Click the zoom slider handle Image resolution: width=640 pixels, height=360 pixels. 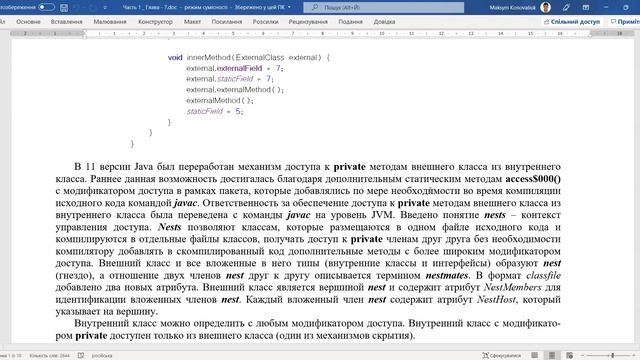tap(612, 356)
